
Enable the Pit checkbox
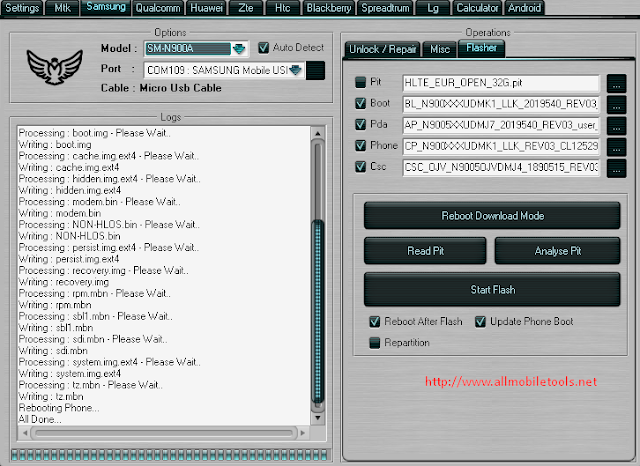[x=360, y=82]
